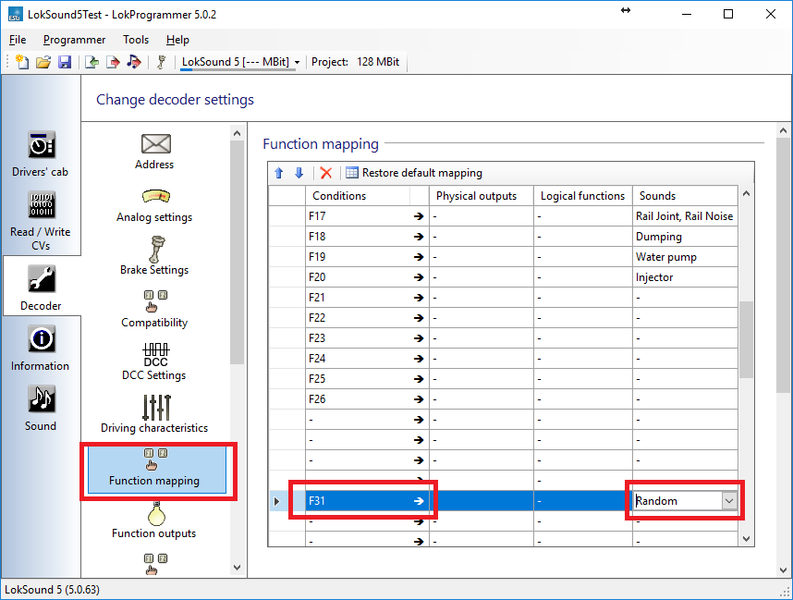Open the File menu
Image resolution: width=793 pixels, height=600 pixels.
[x=18, y=39]
